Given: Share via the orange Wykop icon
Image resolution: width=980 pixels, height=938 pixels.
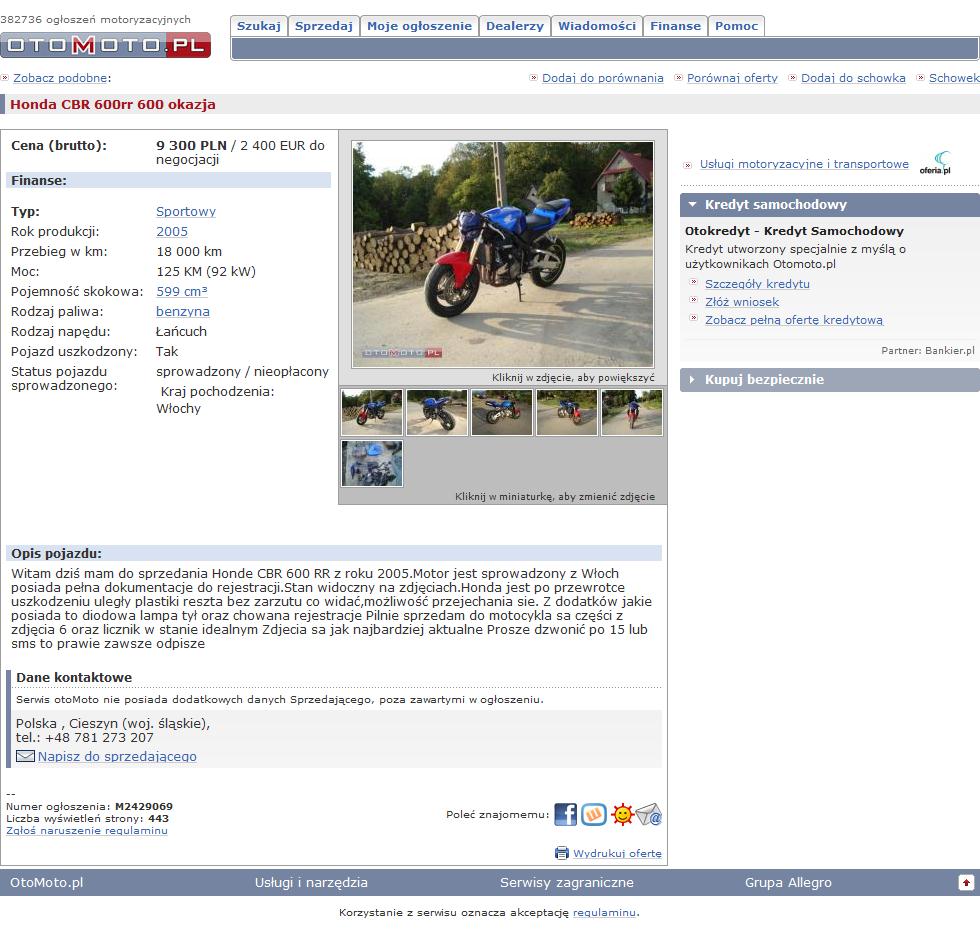Looking at the screenshot, I should point(594,815).
